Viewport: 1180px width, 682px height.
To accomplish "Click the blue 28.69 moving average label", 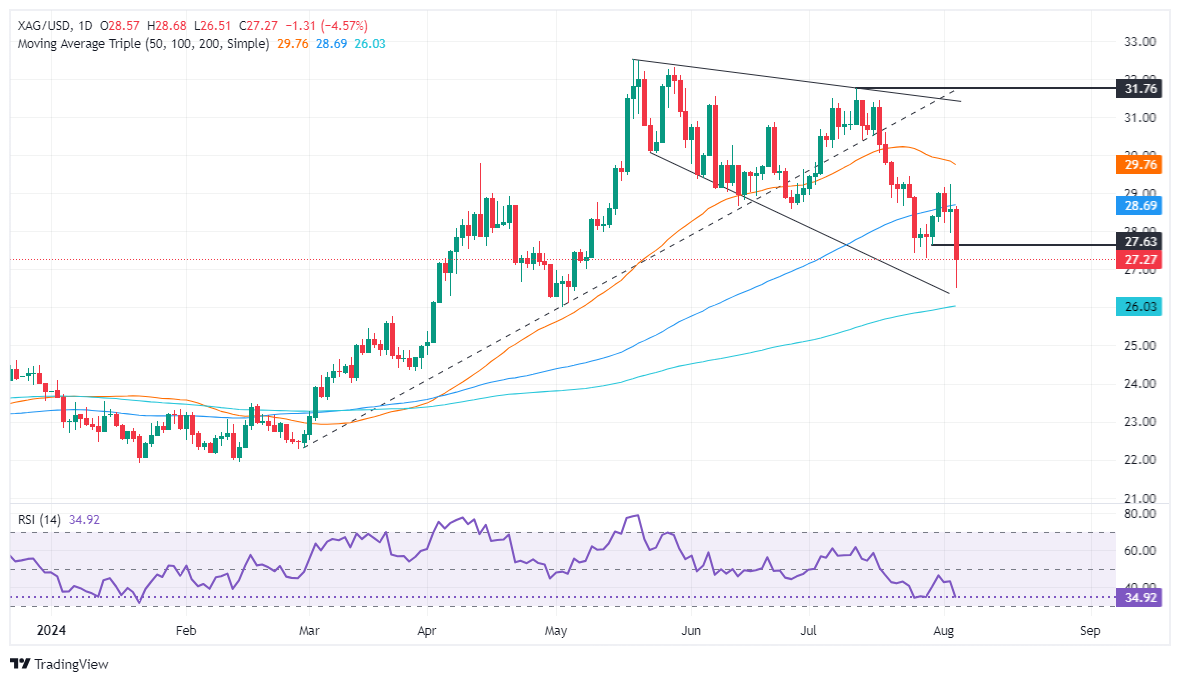I will pos(1139,205).
